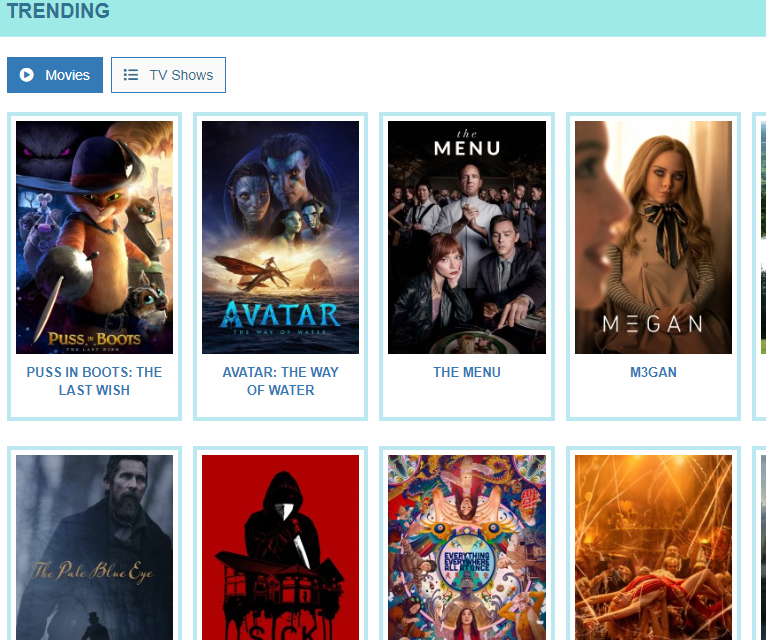
Task: Open the Avatar: The Way of Water poster
Action: click(280, 237)
